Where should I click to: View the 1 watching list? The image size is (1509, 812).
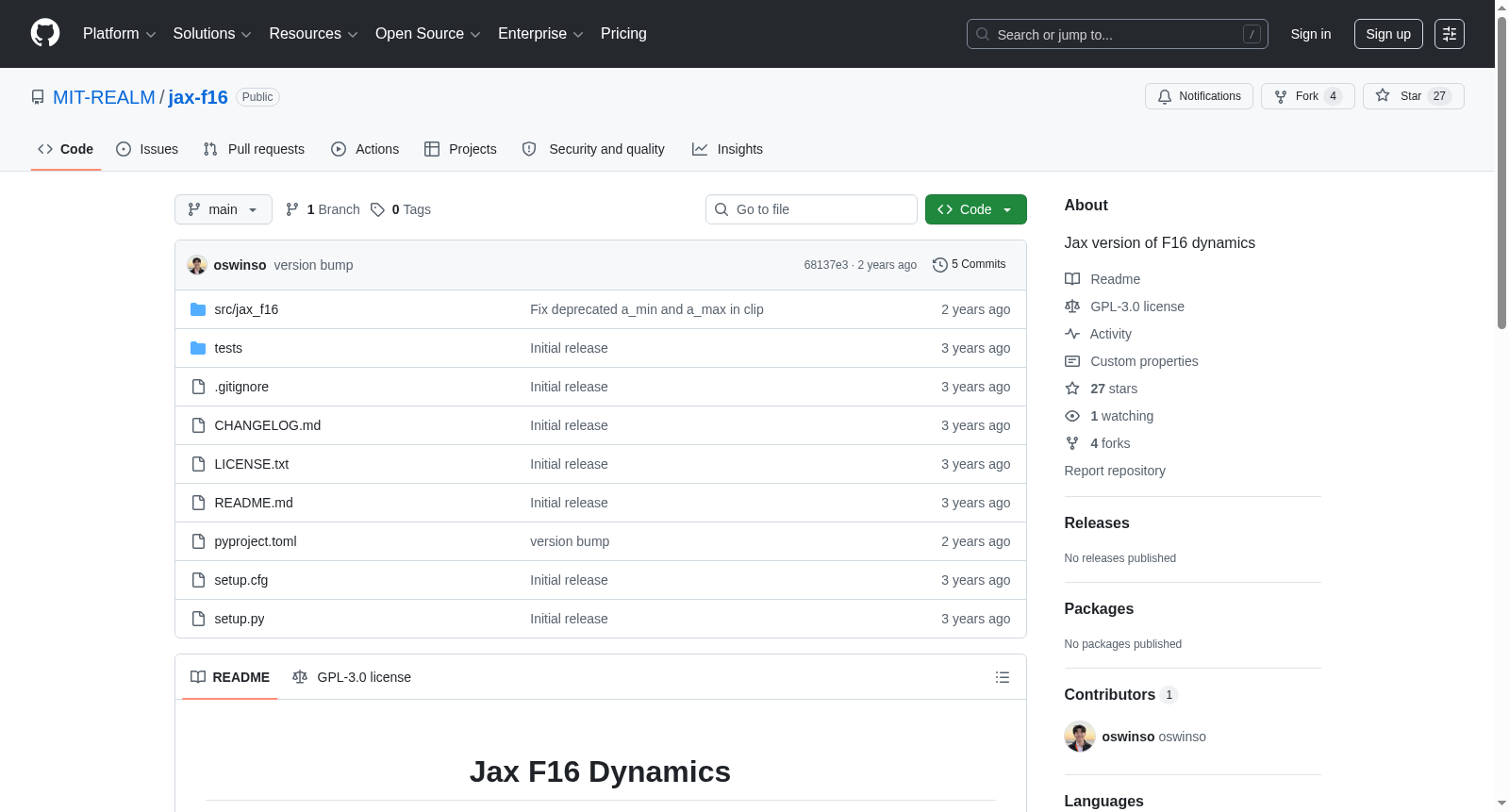1109,416
